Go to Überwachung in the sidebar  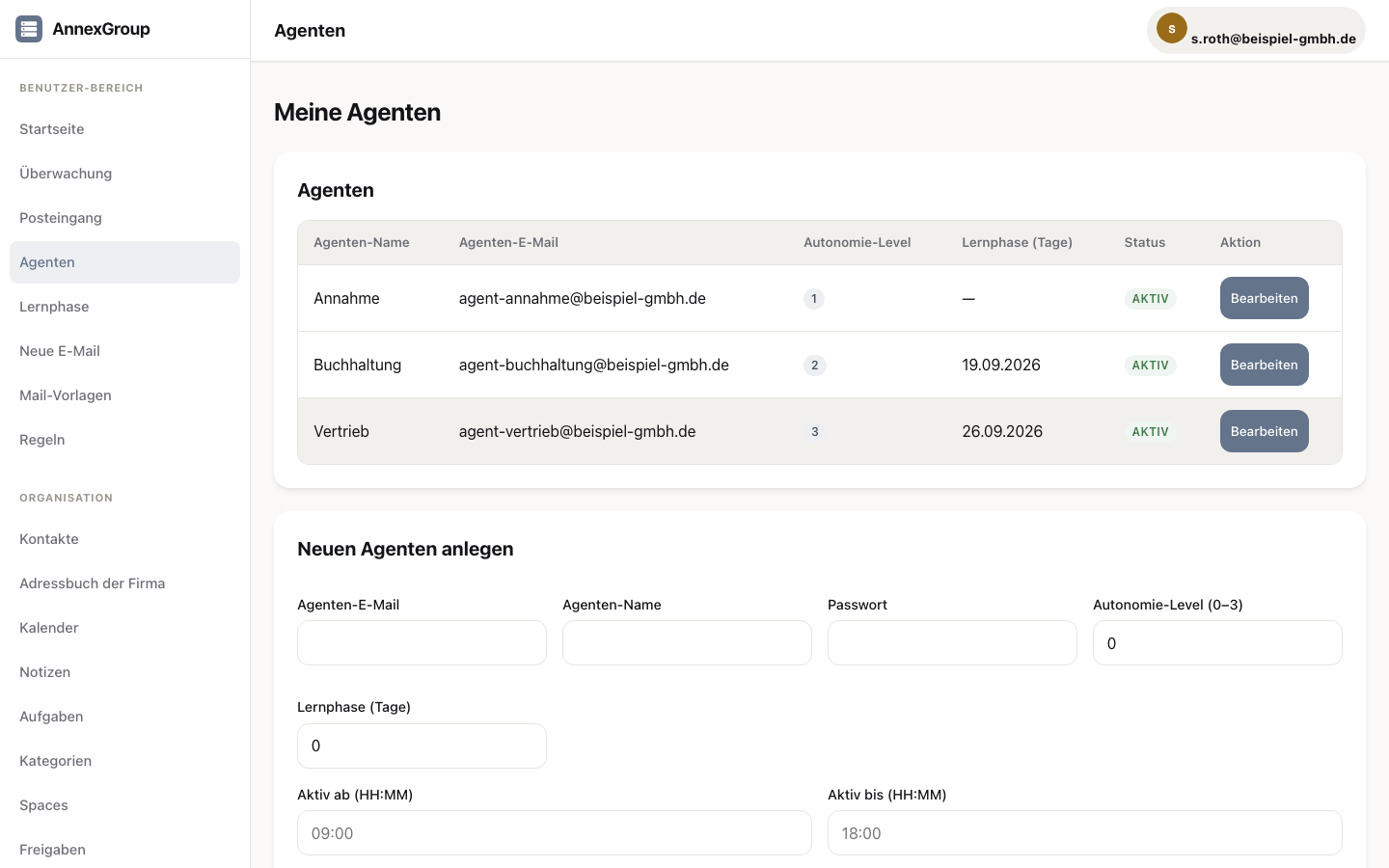[x=124, y=174]
